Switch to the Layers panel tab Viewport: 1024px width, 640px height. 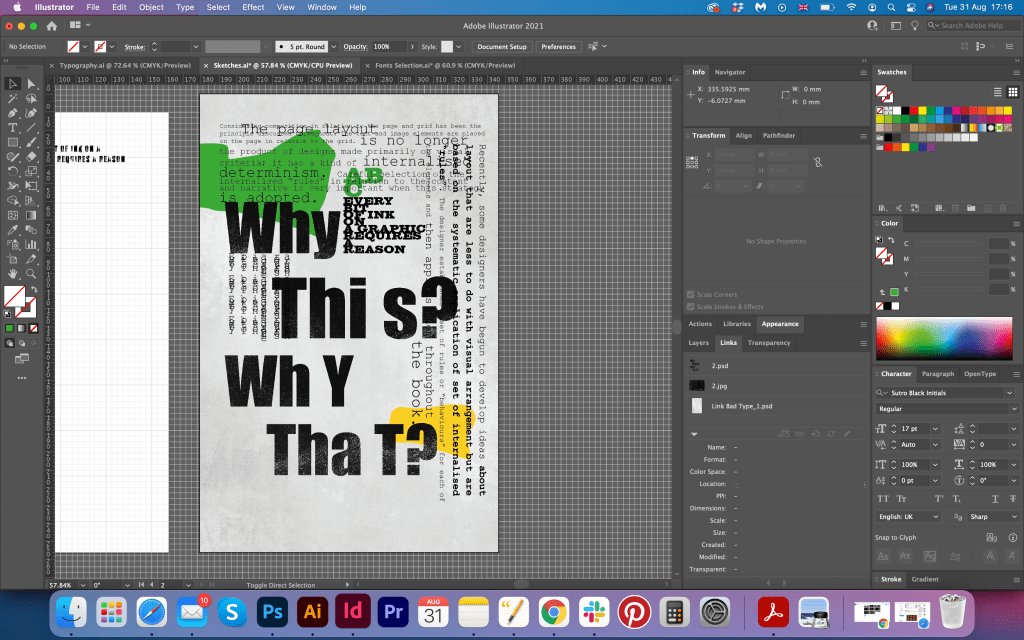(699, 343)
